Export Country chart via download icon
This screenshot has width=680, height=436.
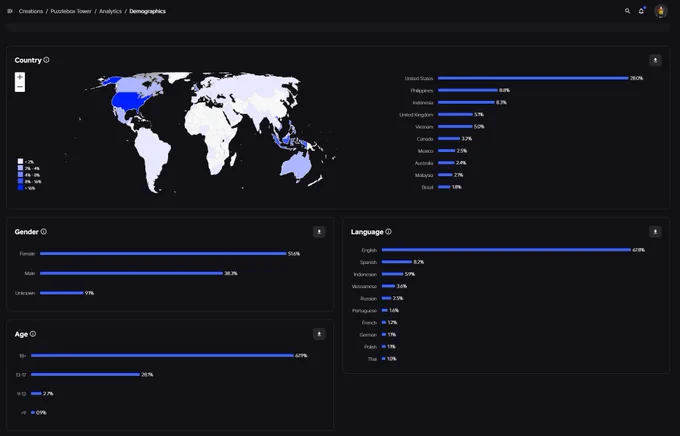click(655, 60)
